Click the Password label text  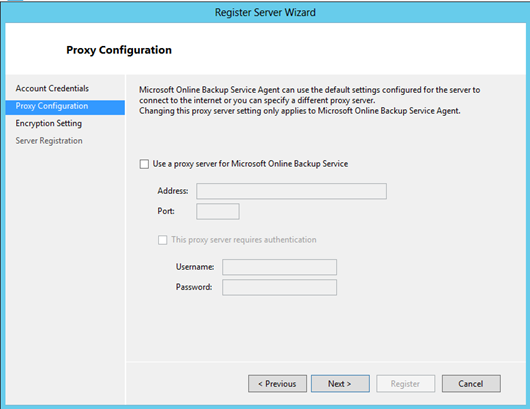click(194, 287)
